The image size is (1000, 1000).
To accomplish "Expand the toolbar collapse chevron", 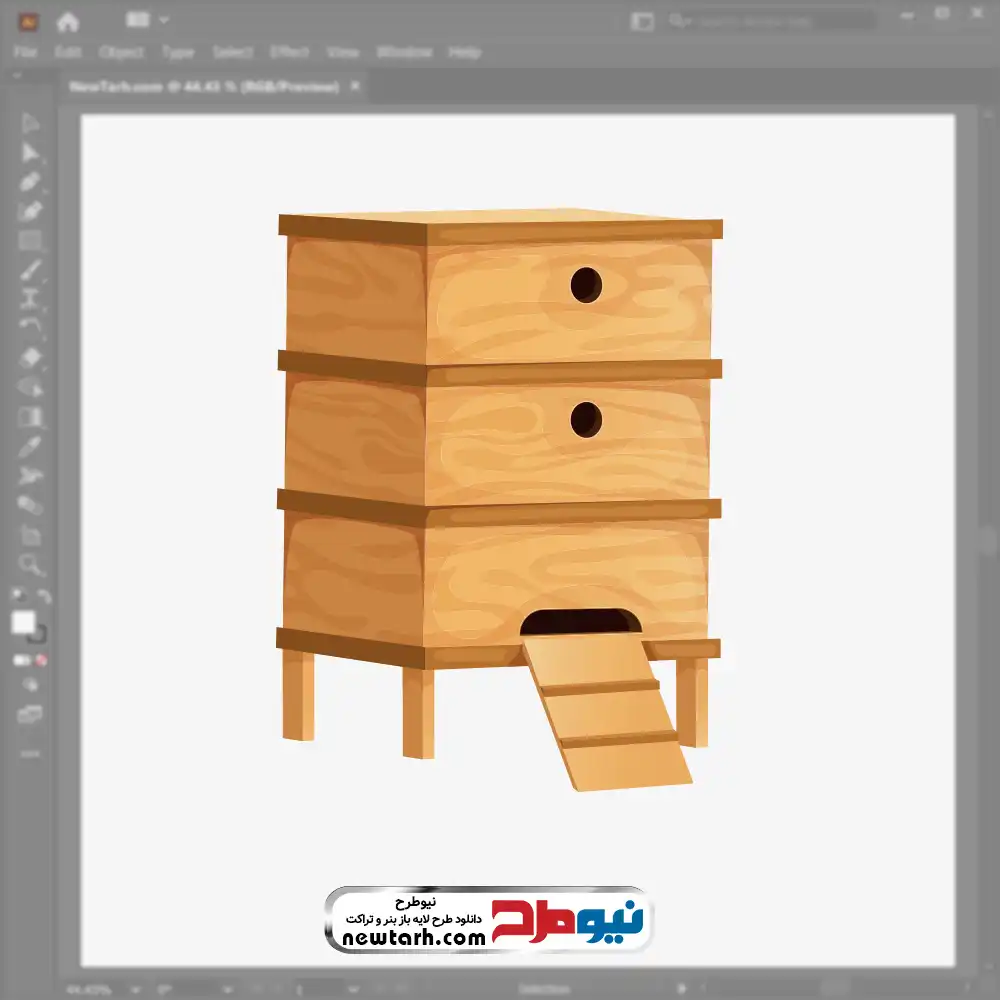I will pos(18,76).
